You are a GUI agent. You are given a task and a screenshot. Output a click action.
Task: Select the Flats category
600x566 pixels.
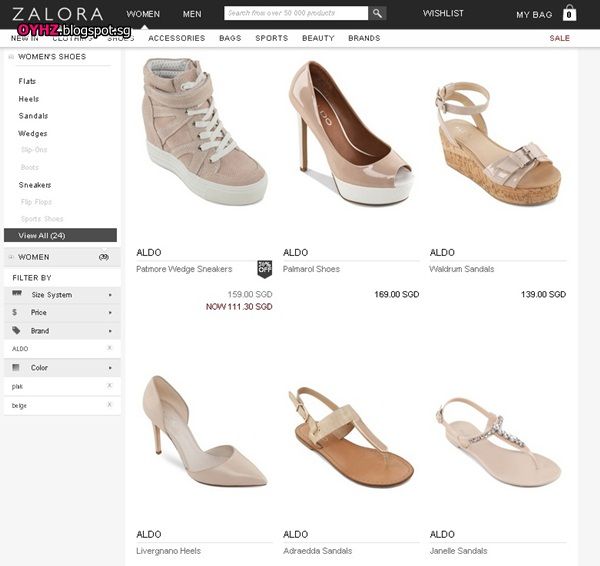[27, 81]
